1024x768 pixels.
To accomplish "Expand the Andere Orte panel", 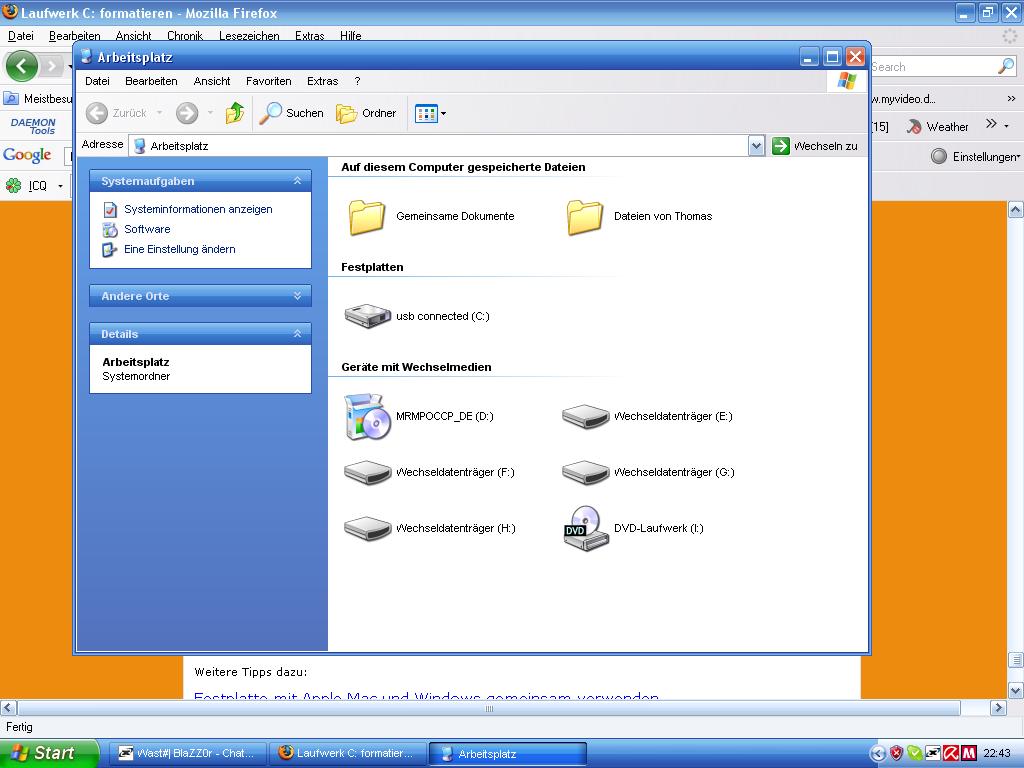I will point(297,296).
